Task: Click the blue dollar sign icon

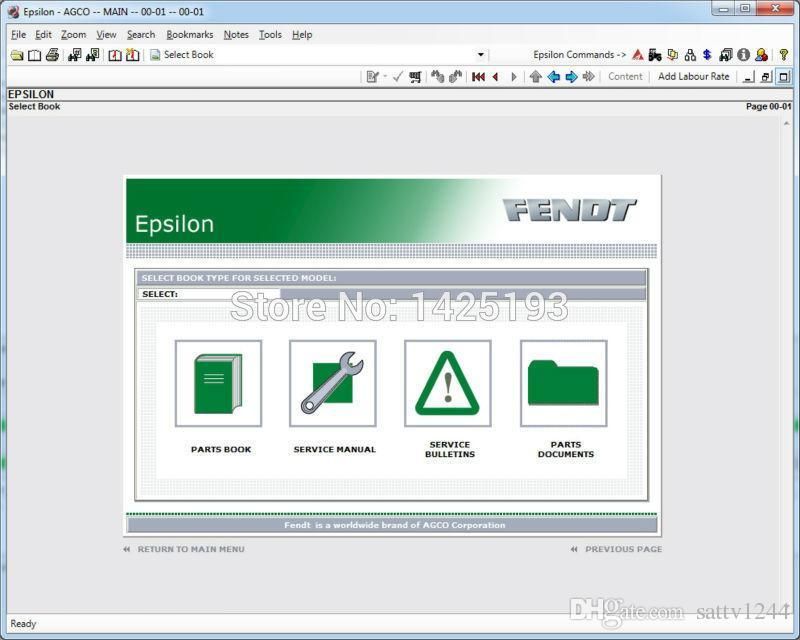Action: pyautogui.click(x=707, y=55)
